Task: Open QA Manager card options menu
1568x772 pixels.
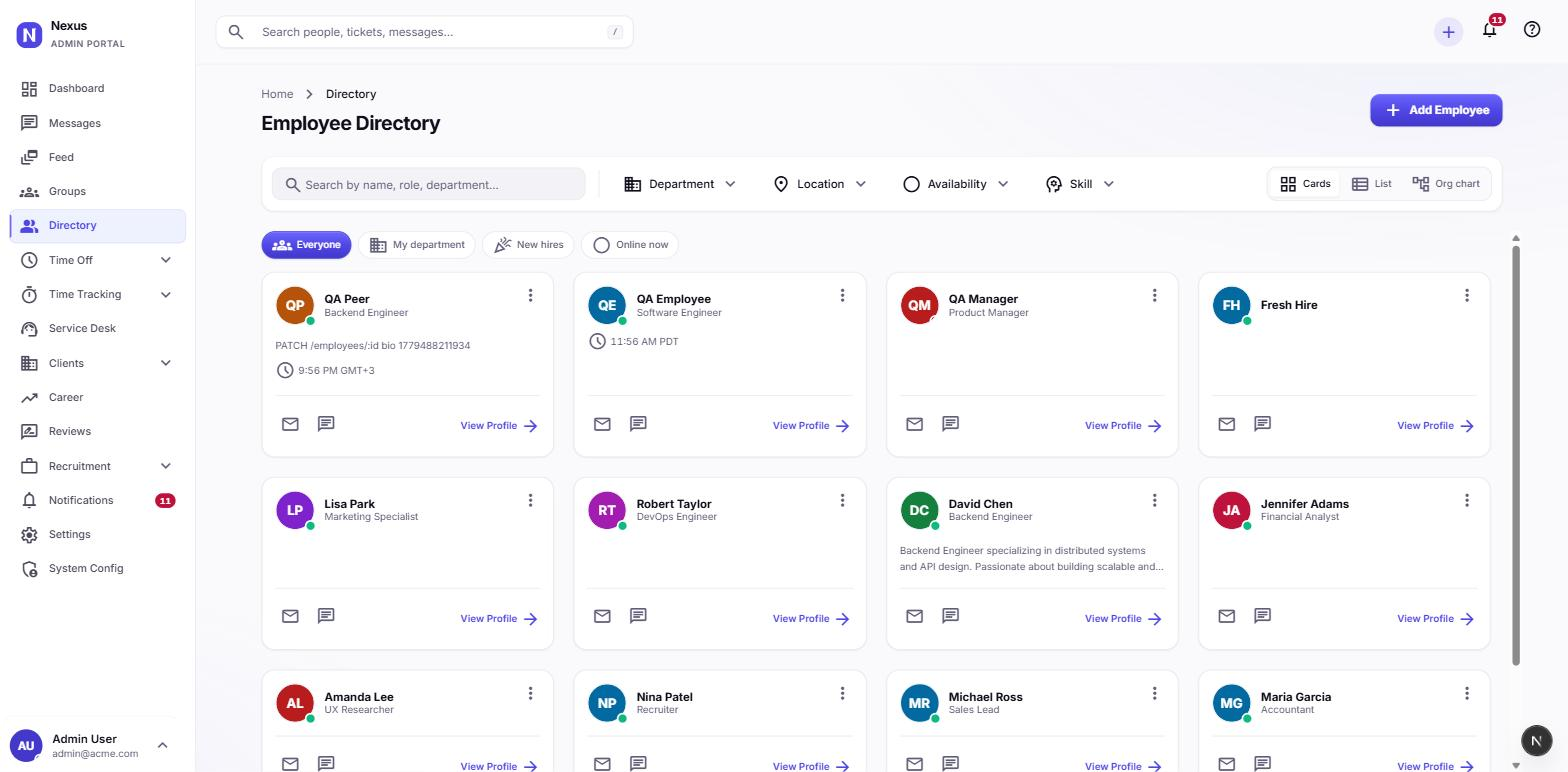Action: tap(1154, 295)
